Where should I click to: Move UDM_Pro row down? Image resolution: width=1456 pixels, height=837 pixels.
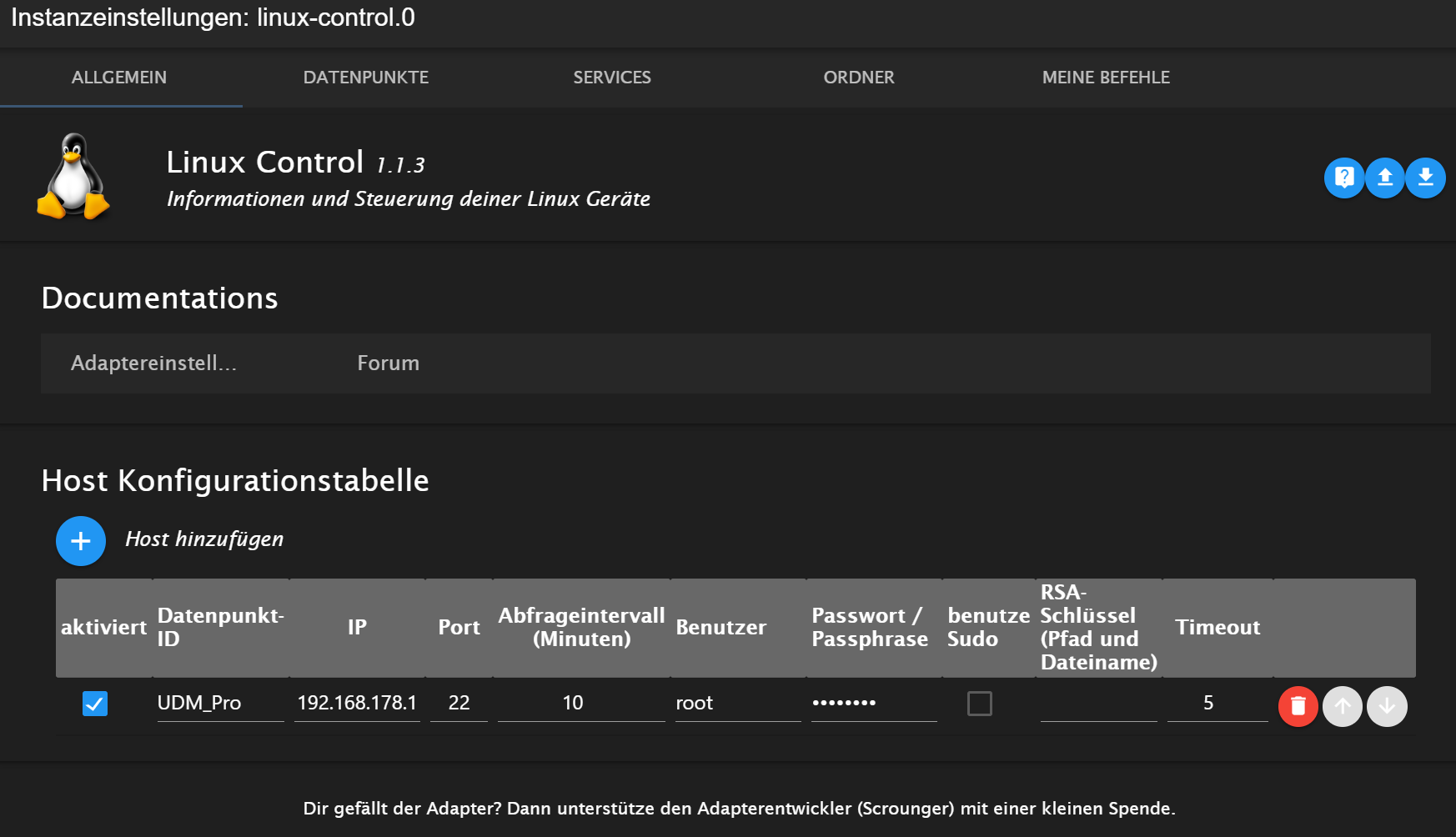coord(1387,706)
